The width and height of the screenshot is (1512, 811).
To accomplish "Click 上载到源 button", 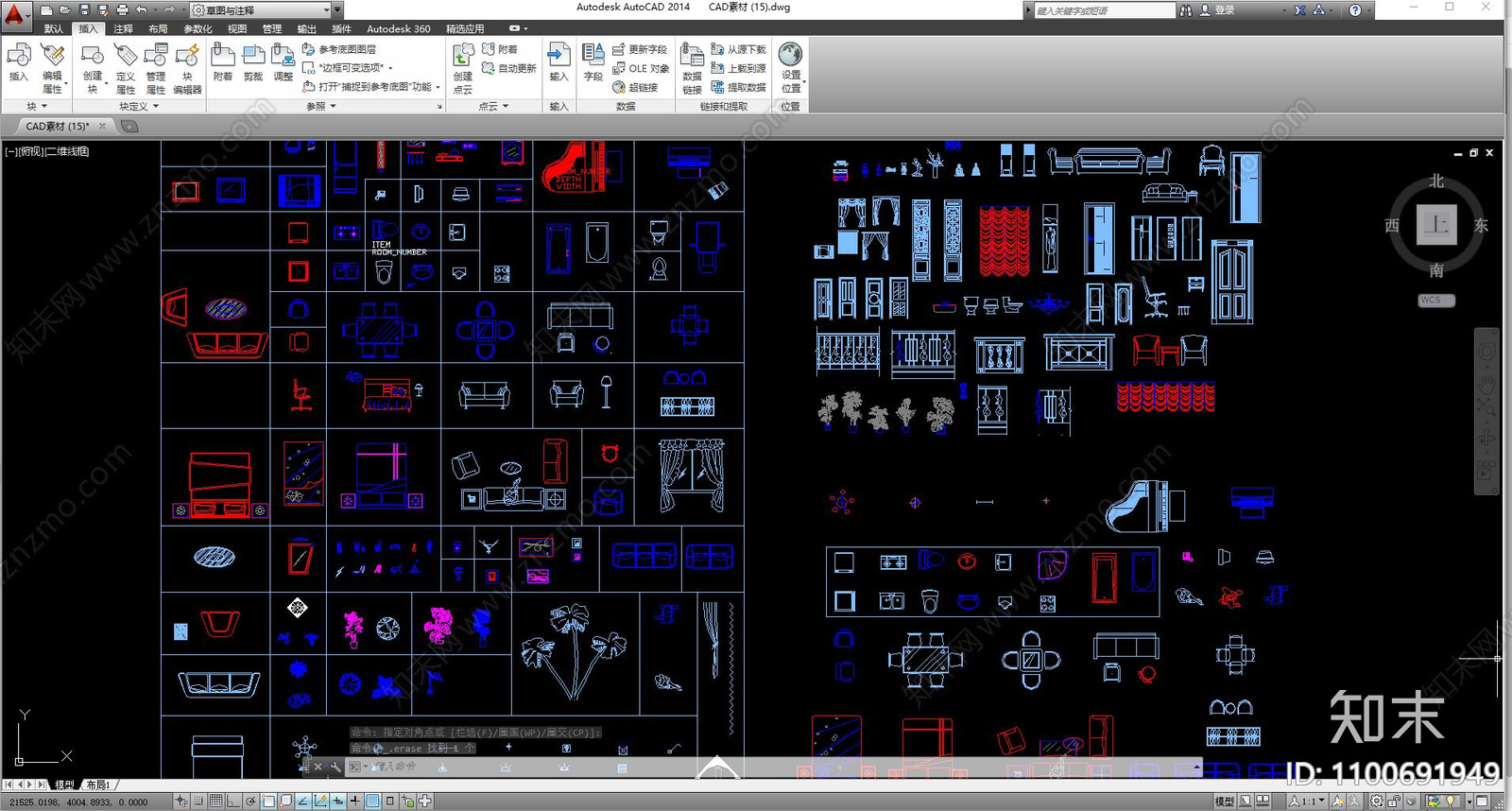I will (x=738, y=68).
